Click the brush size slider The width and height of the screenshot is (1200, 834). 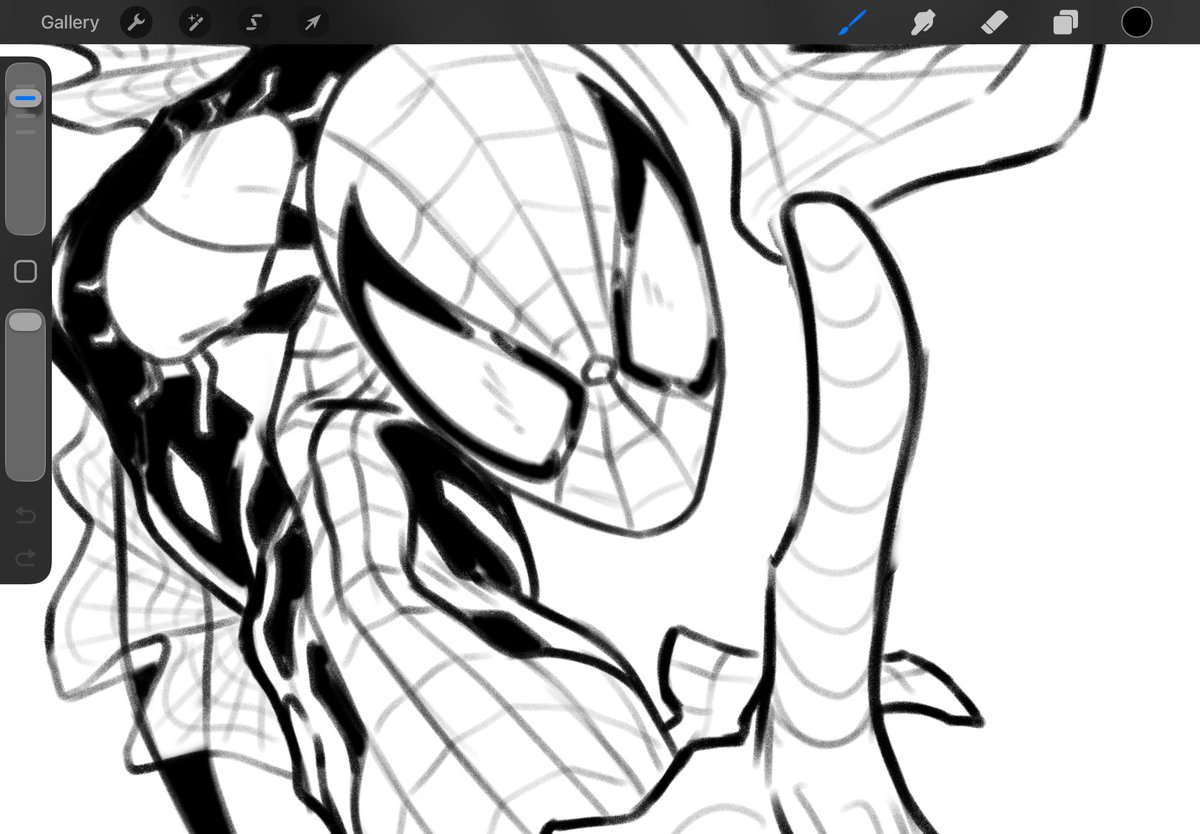pyautogui.click(x=25, y=150)
